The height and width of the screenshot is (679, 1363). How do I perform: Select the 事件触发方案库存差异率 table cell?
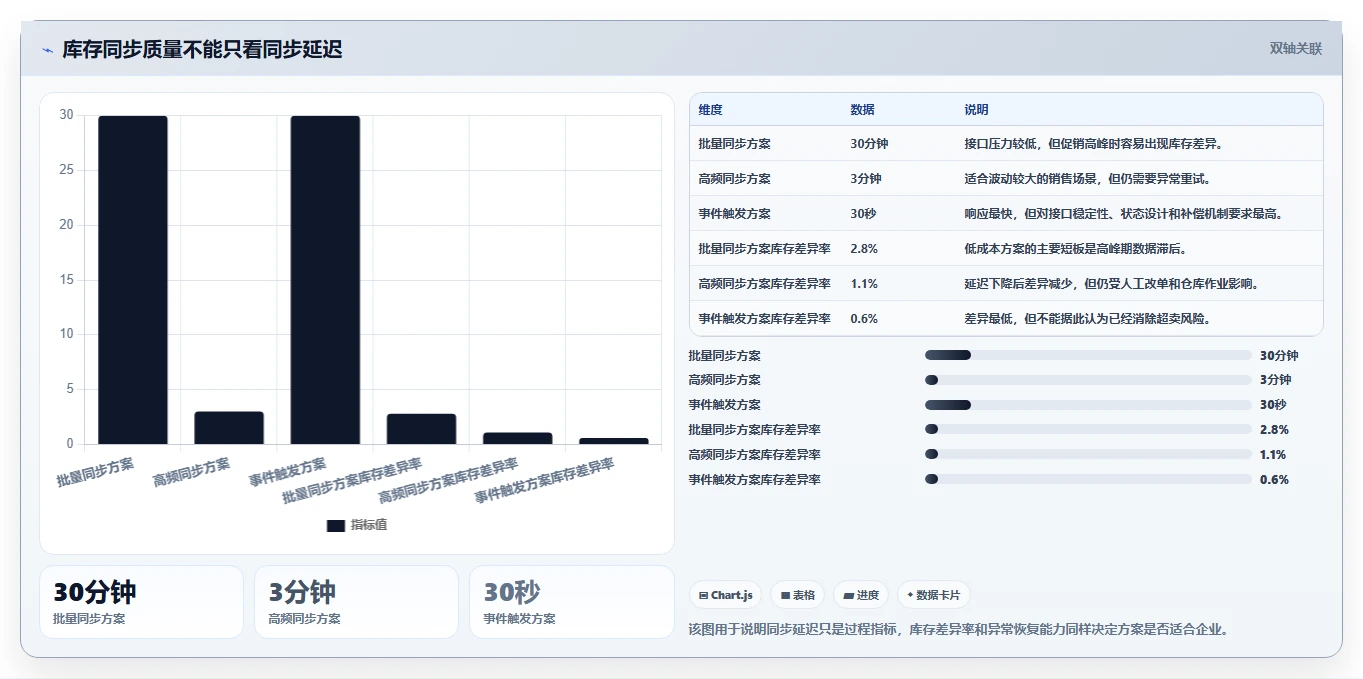click(x=765, y=319)
